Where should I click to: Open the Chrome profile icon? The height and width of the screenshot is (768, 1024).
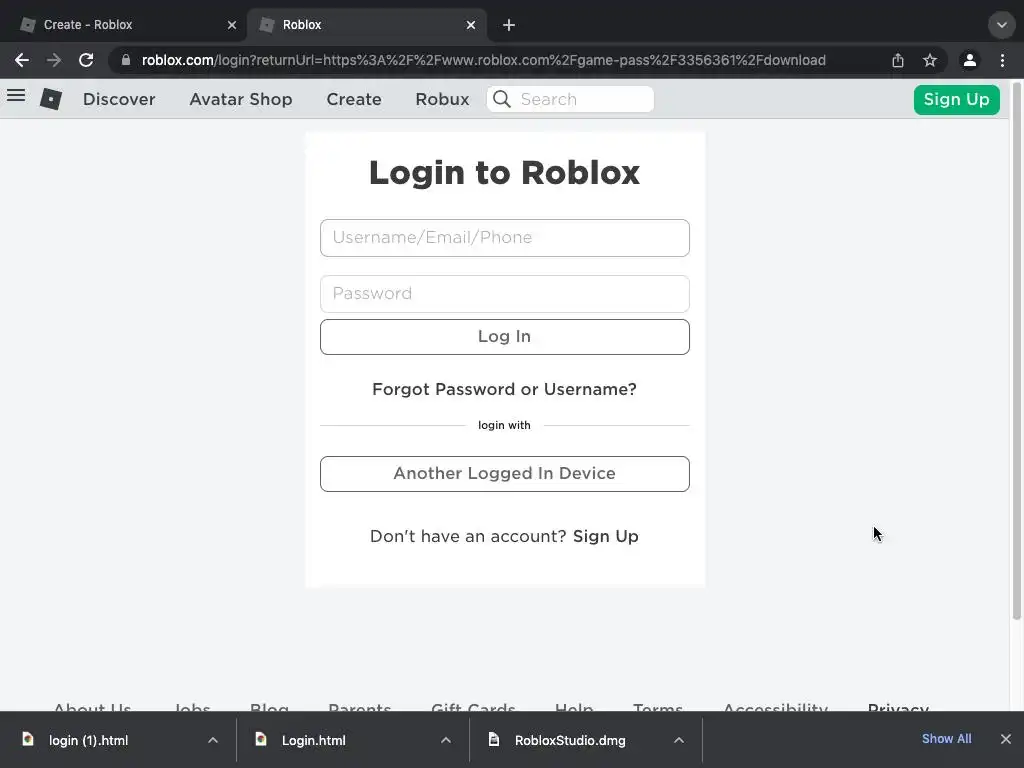(970, 60)
